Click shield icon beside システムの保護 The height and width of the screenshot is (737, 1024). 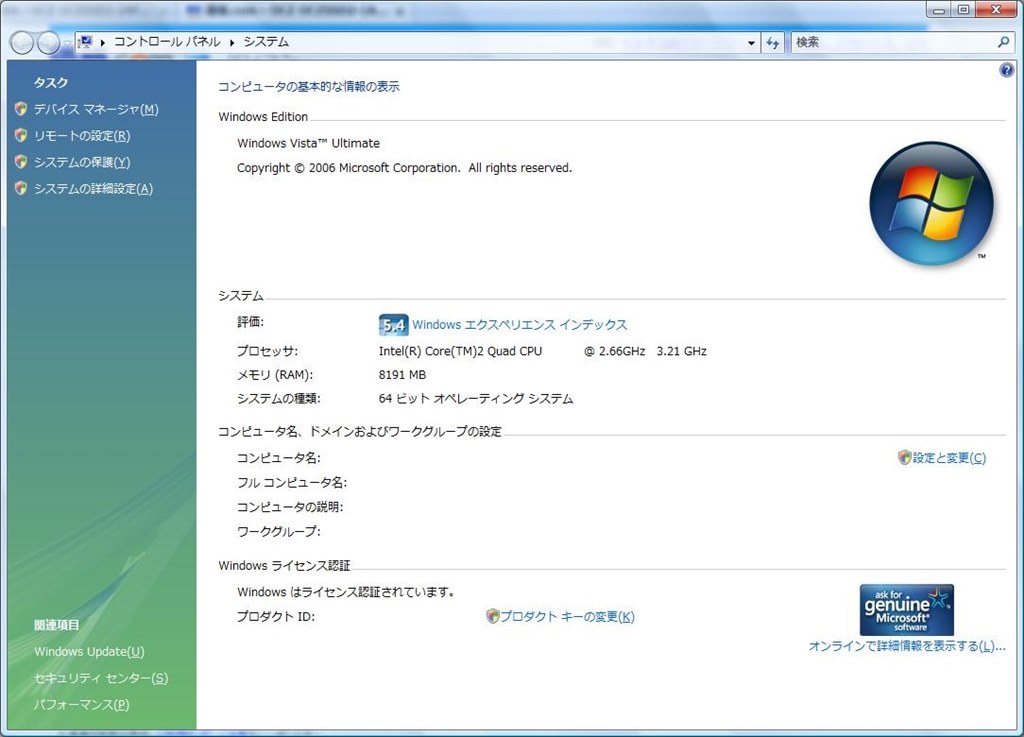click(x=21, y=161)
